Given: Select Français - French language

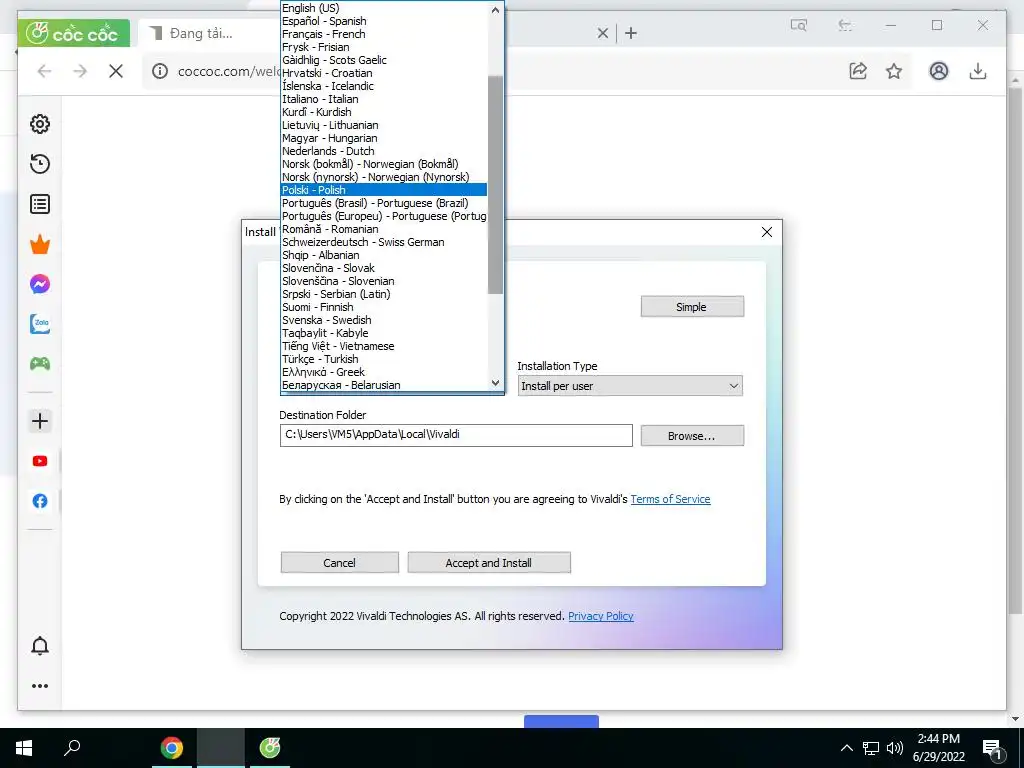Looking at the screenshot, I should 383,34.
